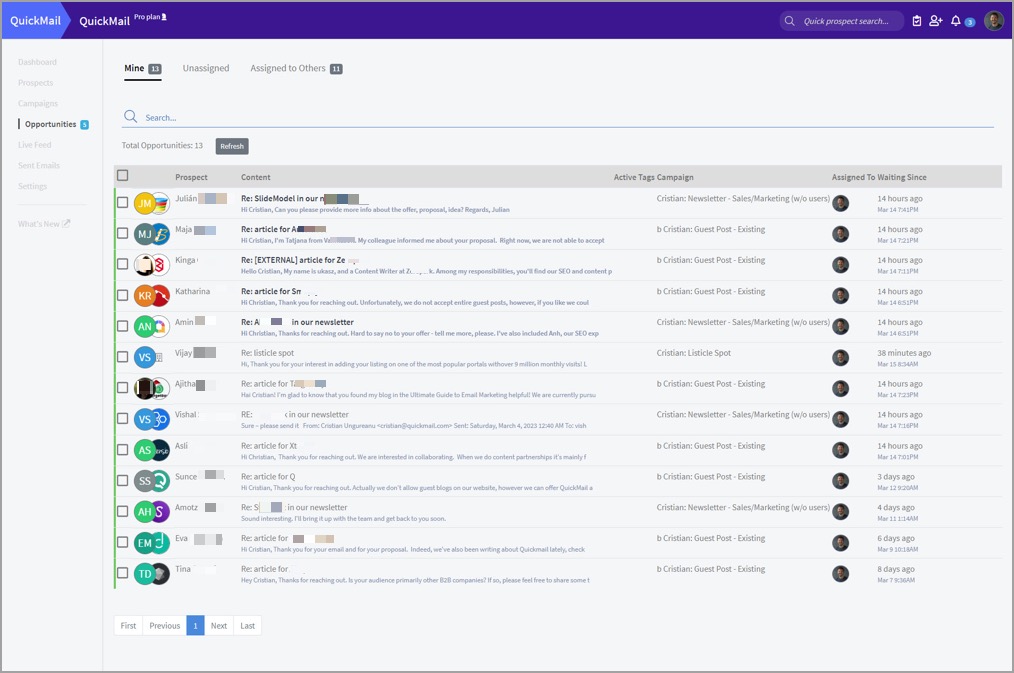
Task: Toggle the select-all checkbox in table header
Action: click(123, 176)
